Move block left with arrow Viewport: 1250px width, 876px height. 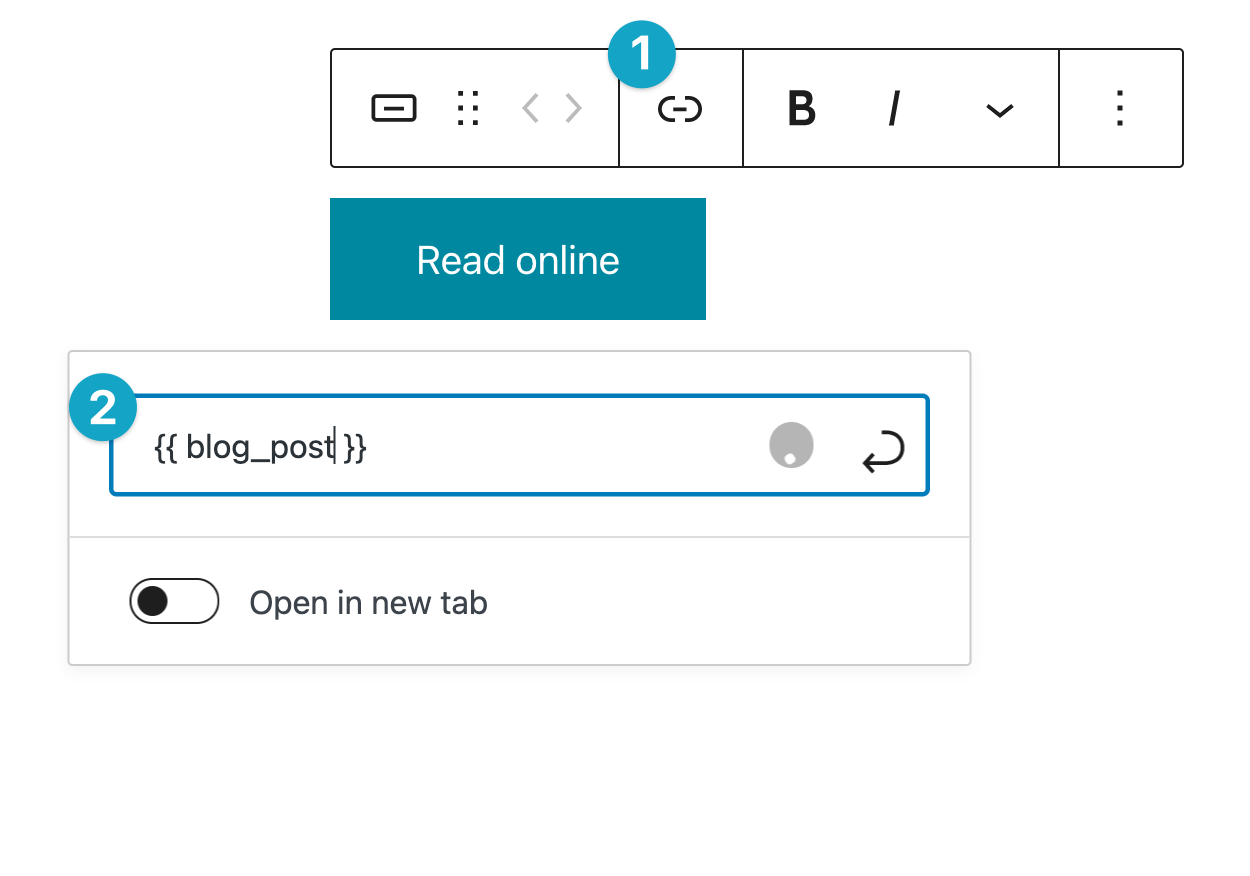click(x=531, y=108)
